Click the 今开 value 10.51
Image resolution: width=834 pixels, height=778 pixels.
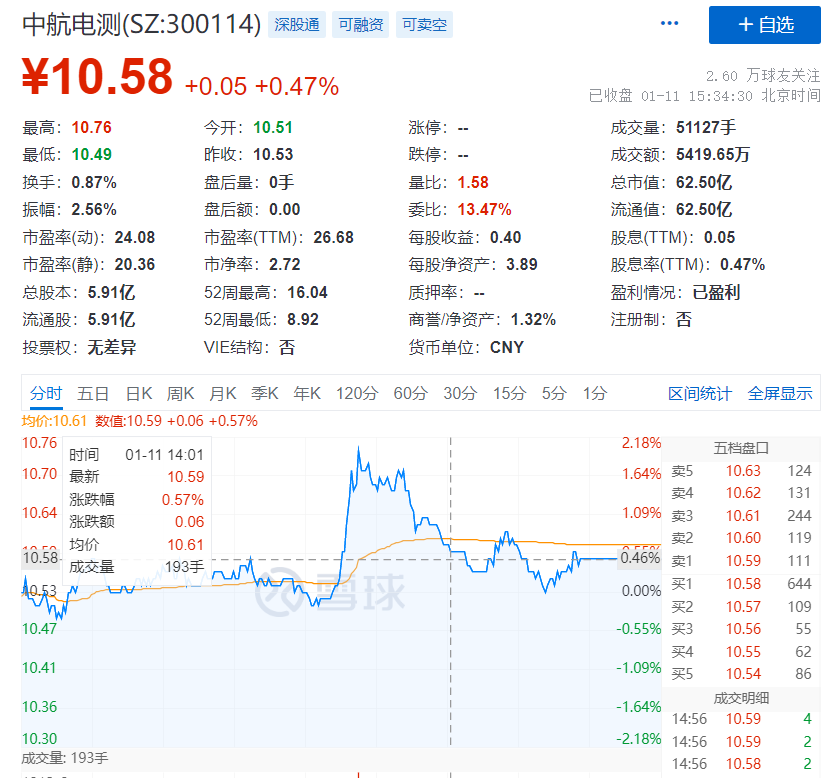tap(273, 128)
